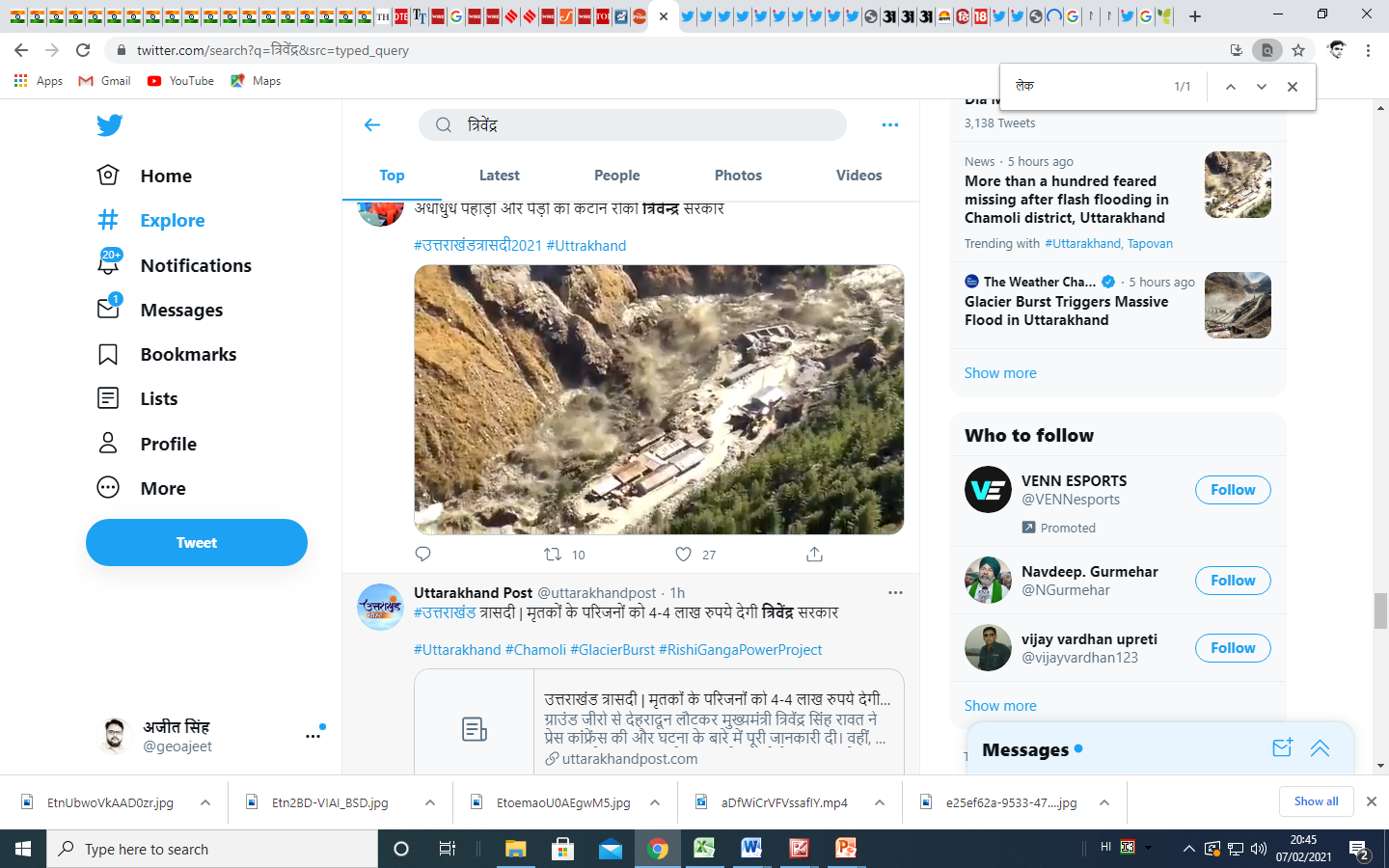1389x868 pixels.
Task: Go to previous find-in-page match
Action: [1231, 87]
